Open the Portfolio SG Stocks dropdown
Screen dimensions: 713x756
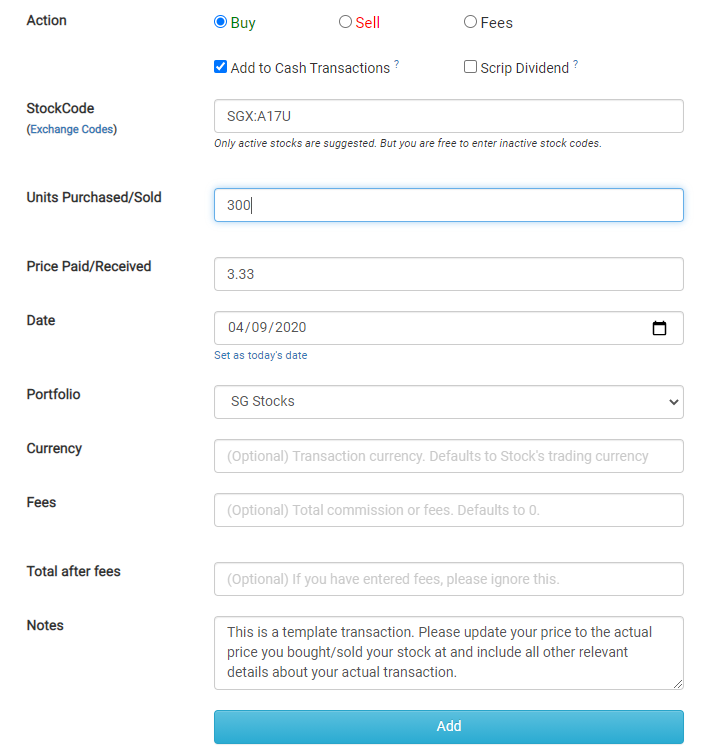tap(448, 402)
